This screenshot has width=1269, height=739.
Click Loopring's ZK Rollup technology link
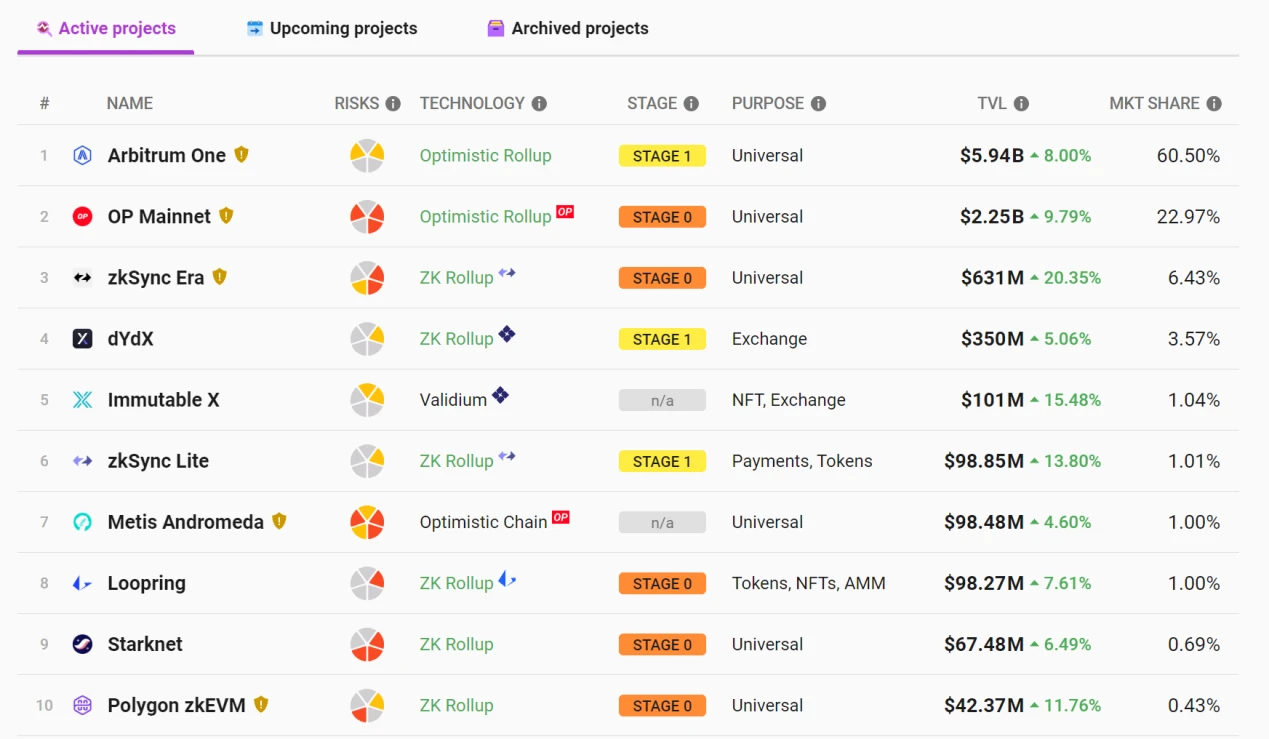[456, 583]
